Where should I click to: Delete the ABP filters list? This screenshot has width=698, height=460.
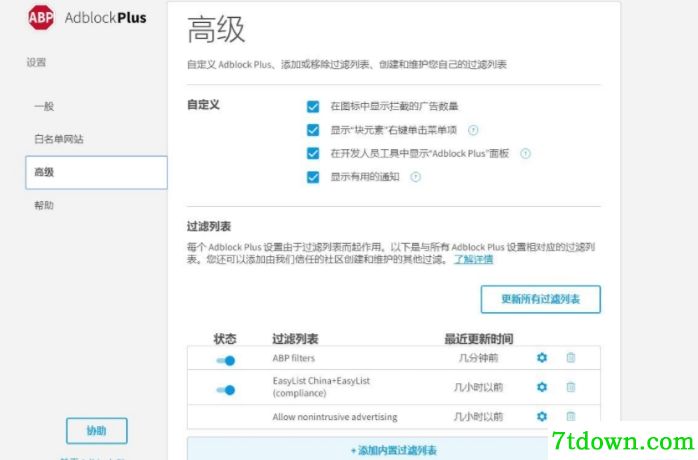[571, 358]
